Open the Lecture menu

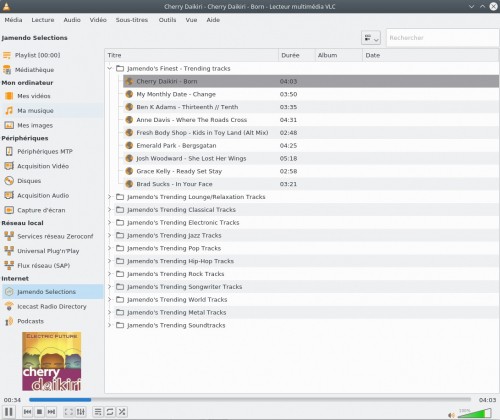[43, 20]
